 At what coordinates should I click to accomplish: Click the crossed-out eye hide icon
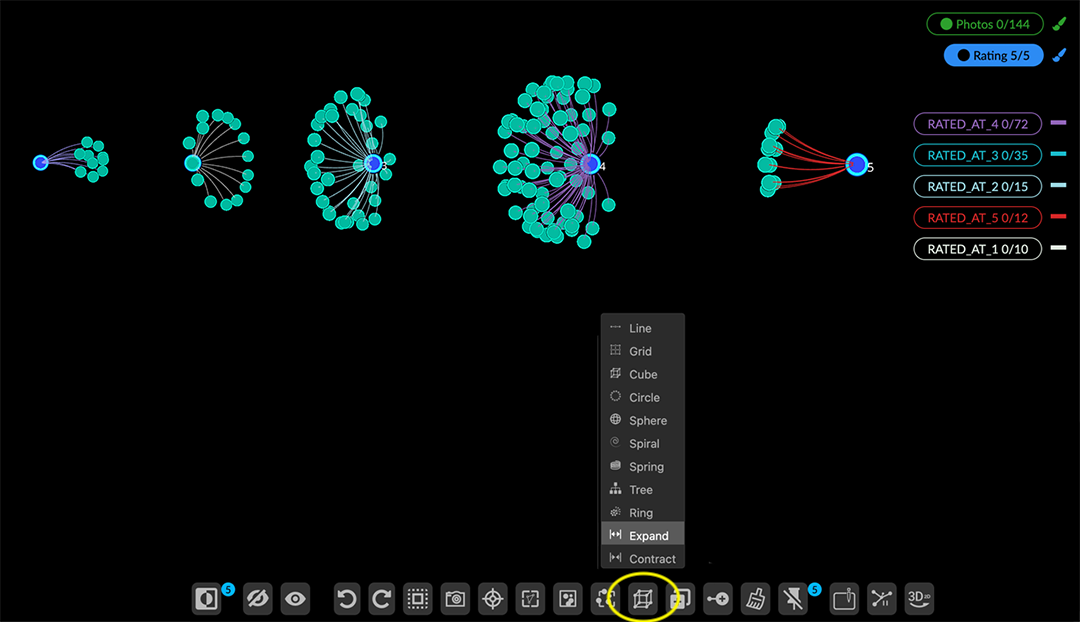[x=257, y=599]
